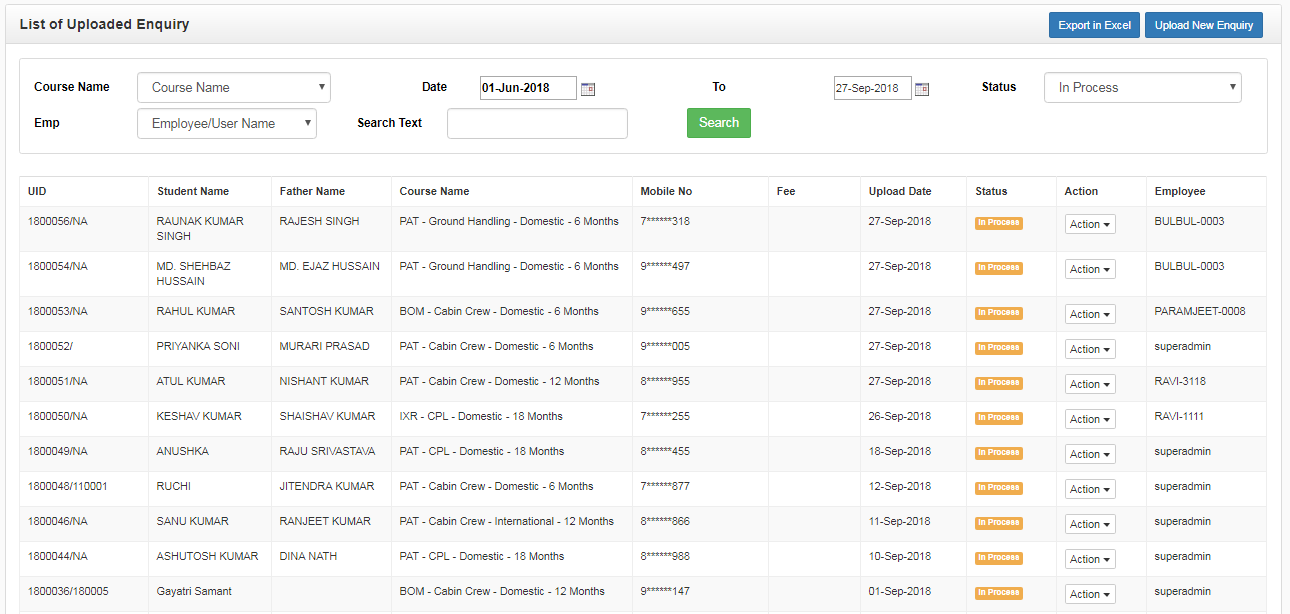Click course PAT - Cabin Crew - International - 12 Months
1290x614 pixels.
point(507,521)
